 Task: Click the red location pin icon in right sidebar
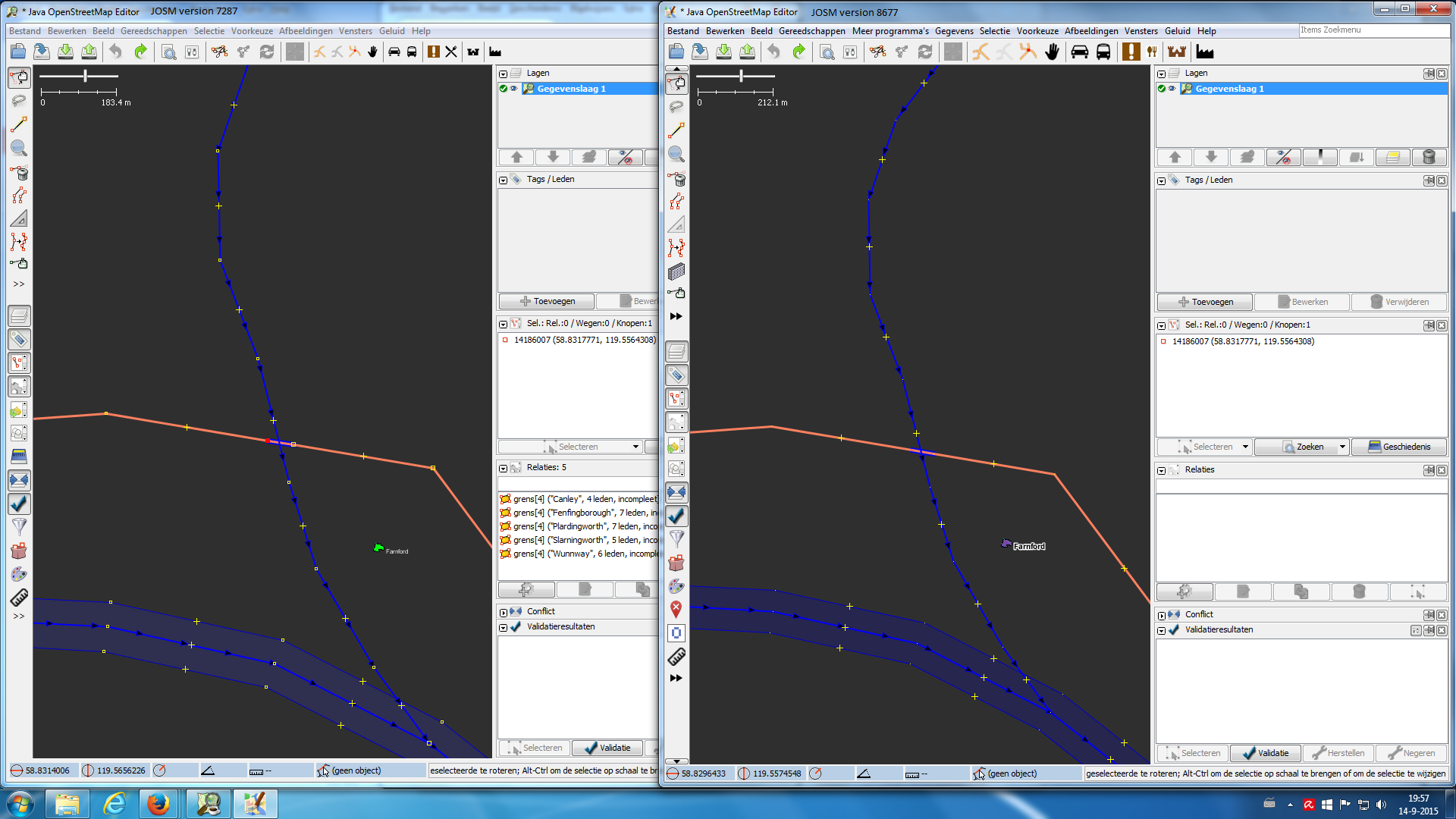(x=676, y=609)
